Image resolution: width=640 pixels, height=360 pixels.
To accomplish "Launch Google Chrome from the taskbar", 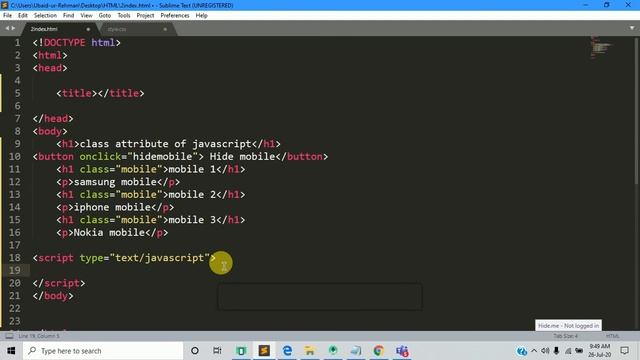I will point(379,351).
